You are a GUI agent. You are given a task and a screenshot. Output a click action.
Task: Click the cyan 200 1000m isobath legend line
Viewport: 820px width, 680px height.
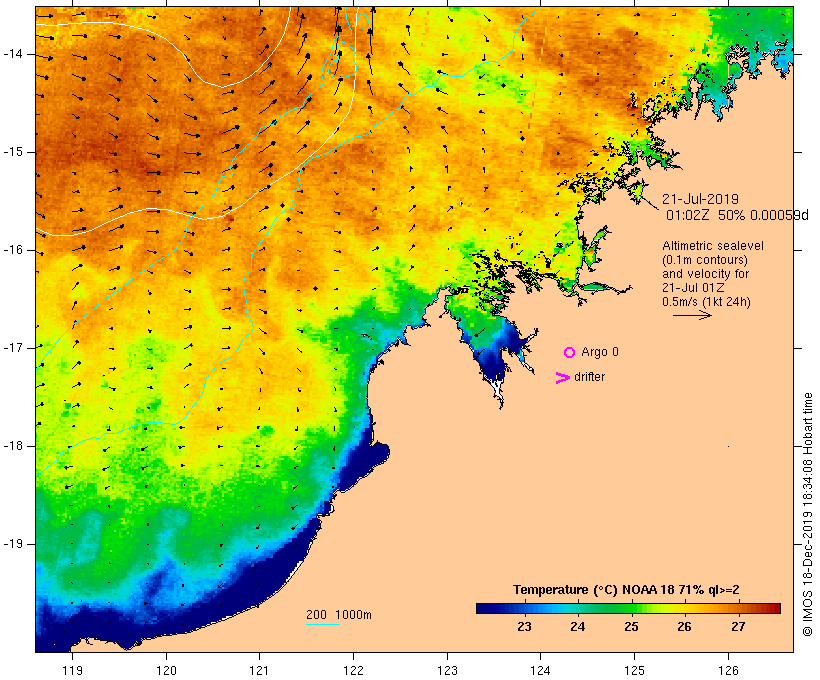click(x=323, y=625)
